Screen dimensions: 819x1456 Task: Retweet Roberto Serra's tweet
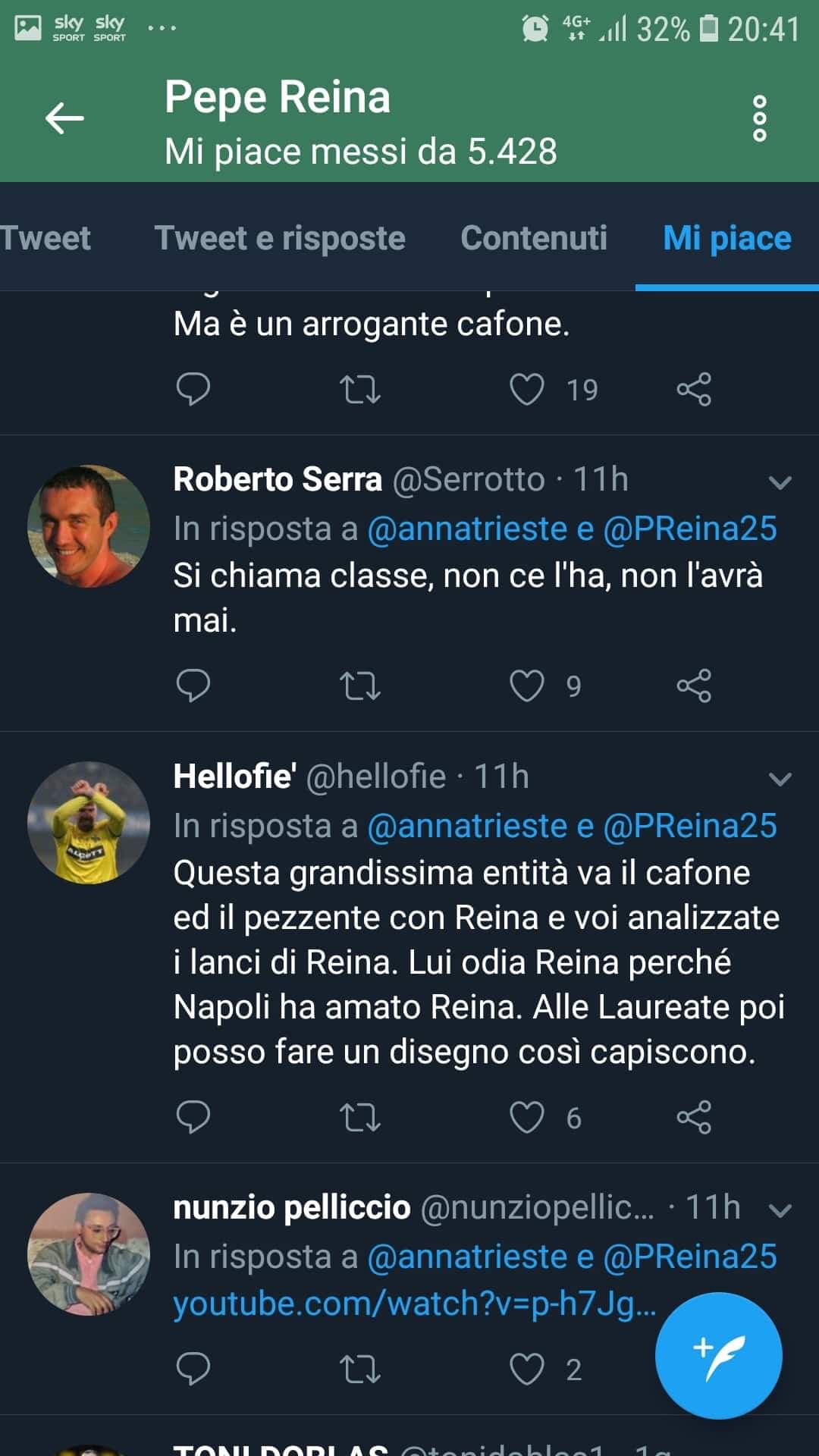pyautogui.click(x=359, y=686)
